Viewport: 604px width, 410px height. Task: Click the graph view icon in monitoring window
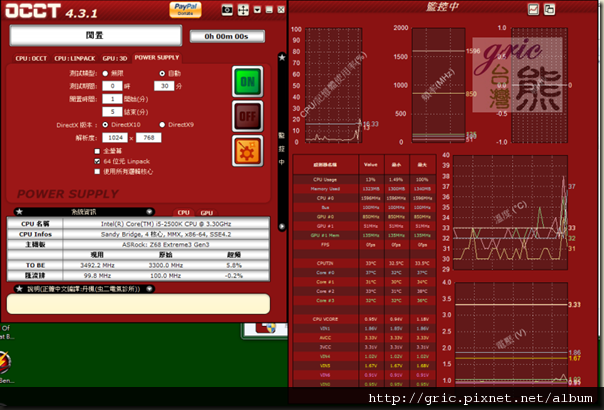534,9
